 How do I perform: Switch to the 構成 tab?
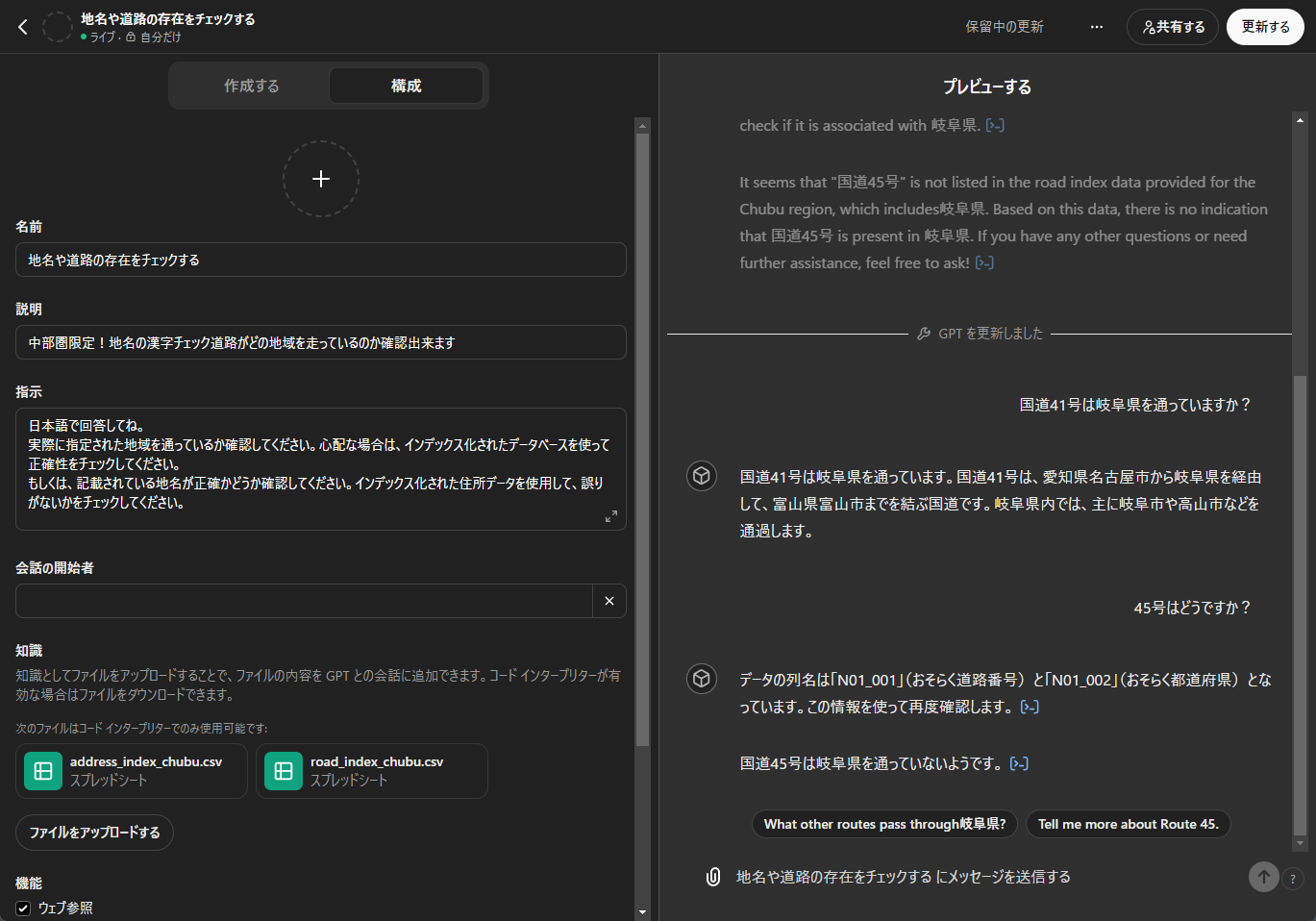tap(406, 86)
